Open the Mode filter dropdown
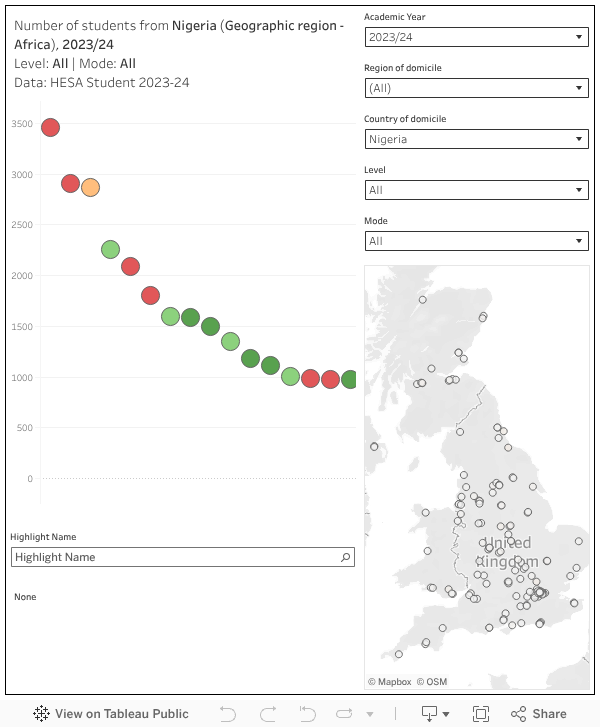600x727 pixels. click(476, 241)
